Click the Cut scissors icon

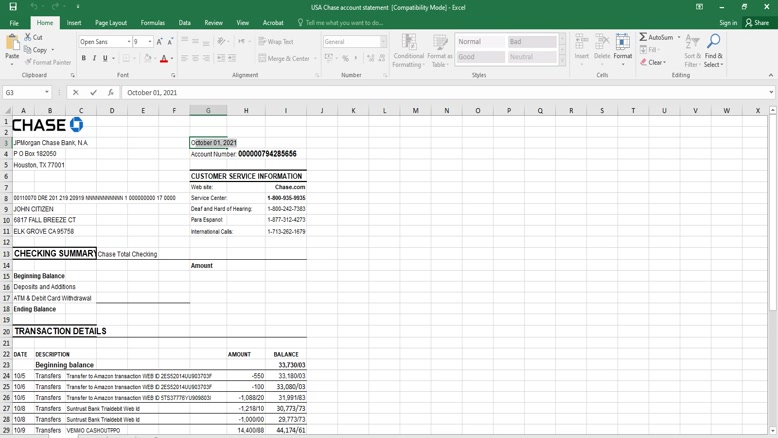(x=27, y=37)
